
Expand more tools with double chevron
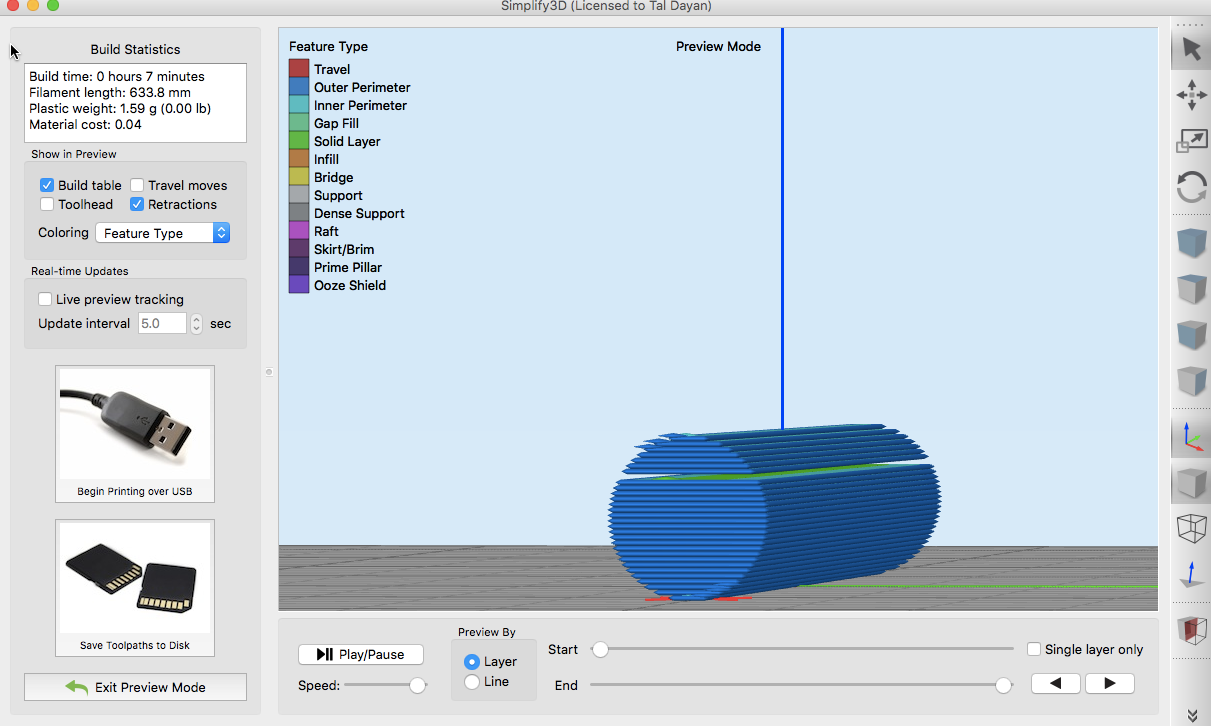coord(1192,714)
